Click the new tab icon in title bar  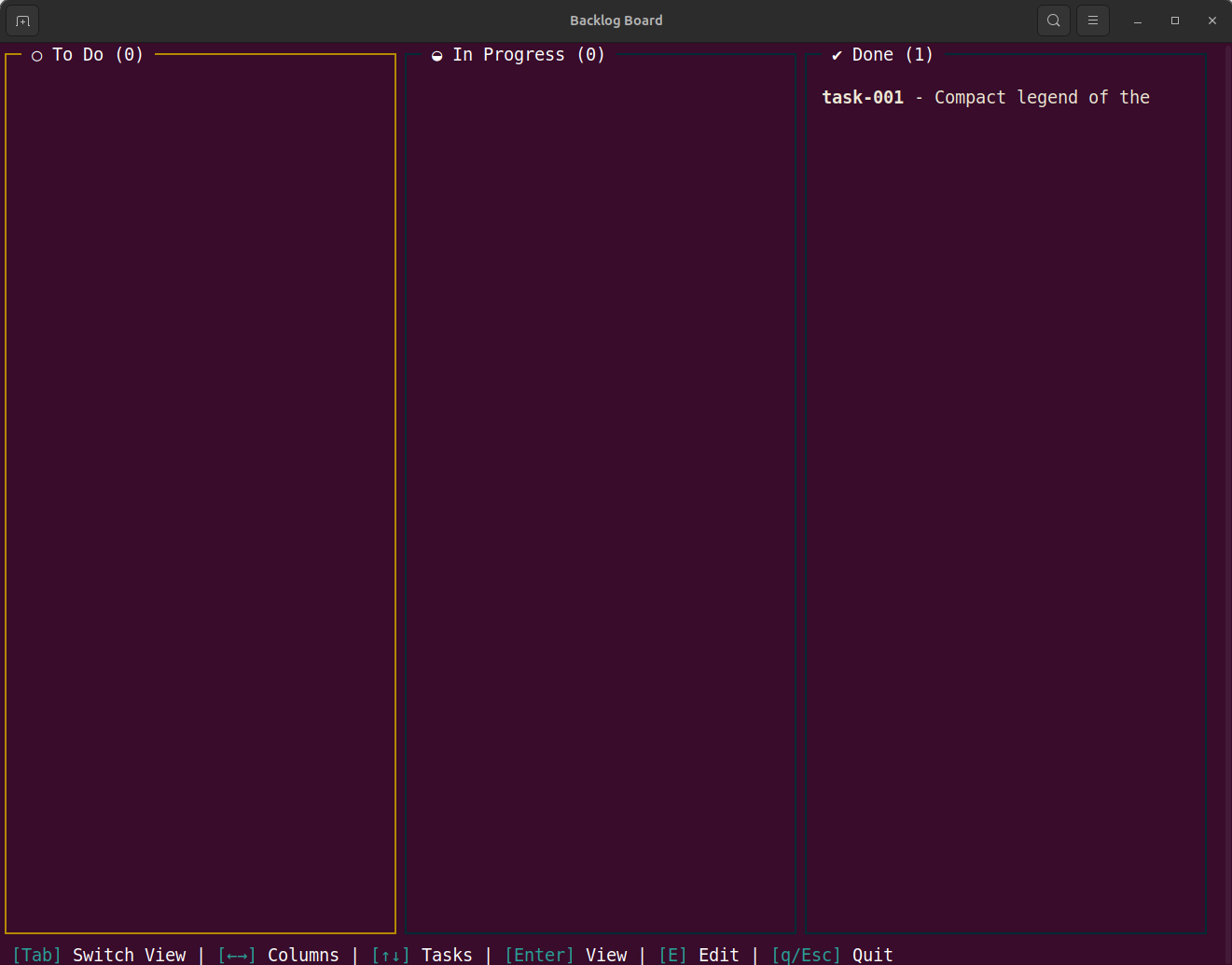pos(22,21)
